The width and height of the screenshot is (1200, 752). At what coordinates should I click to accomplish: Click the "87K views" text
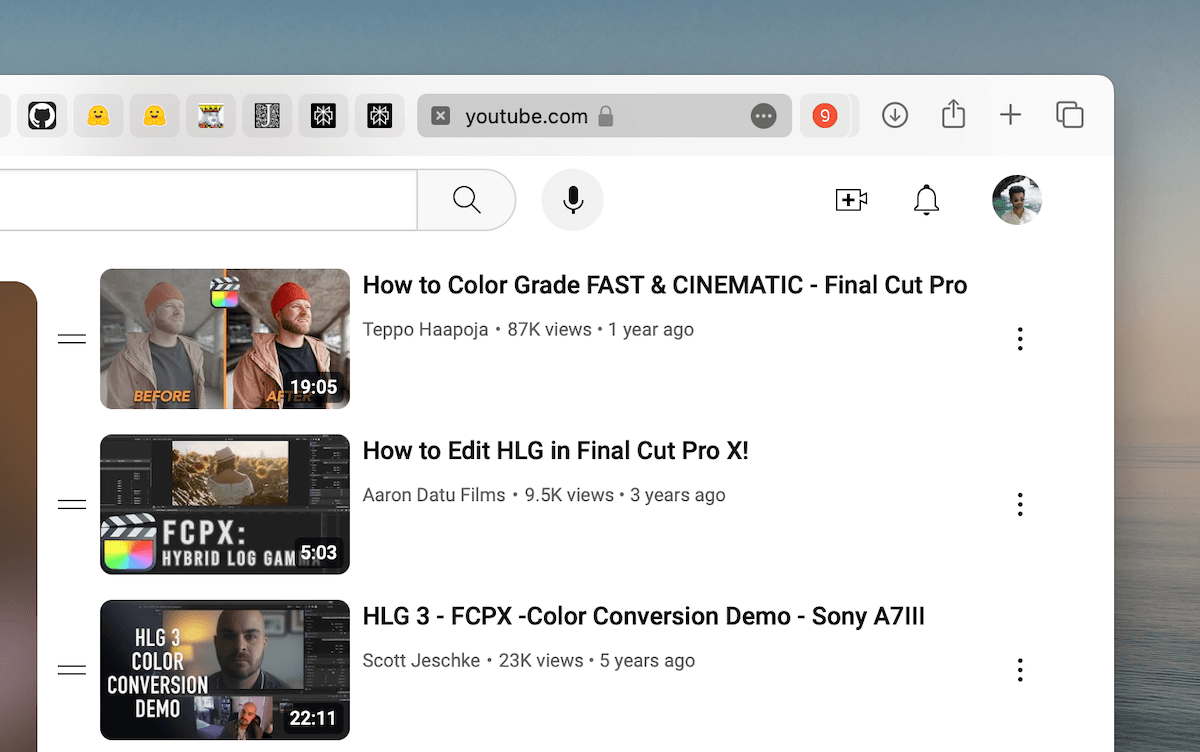[x=549, y=330]
